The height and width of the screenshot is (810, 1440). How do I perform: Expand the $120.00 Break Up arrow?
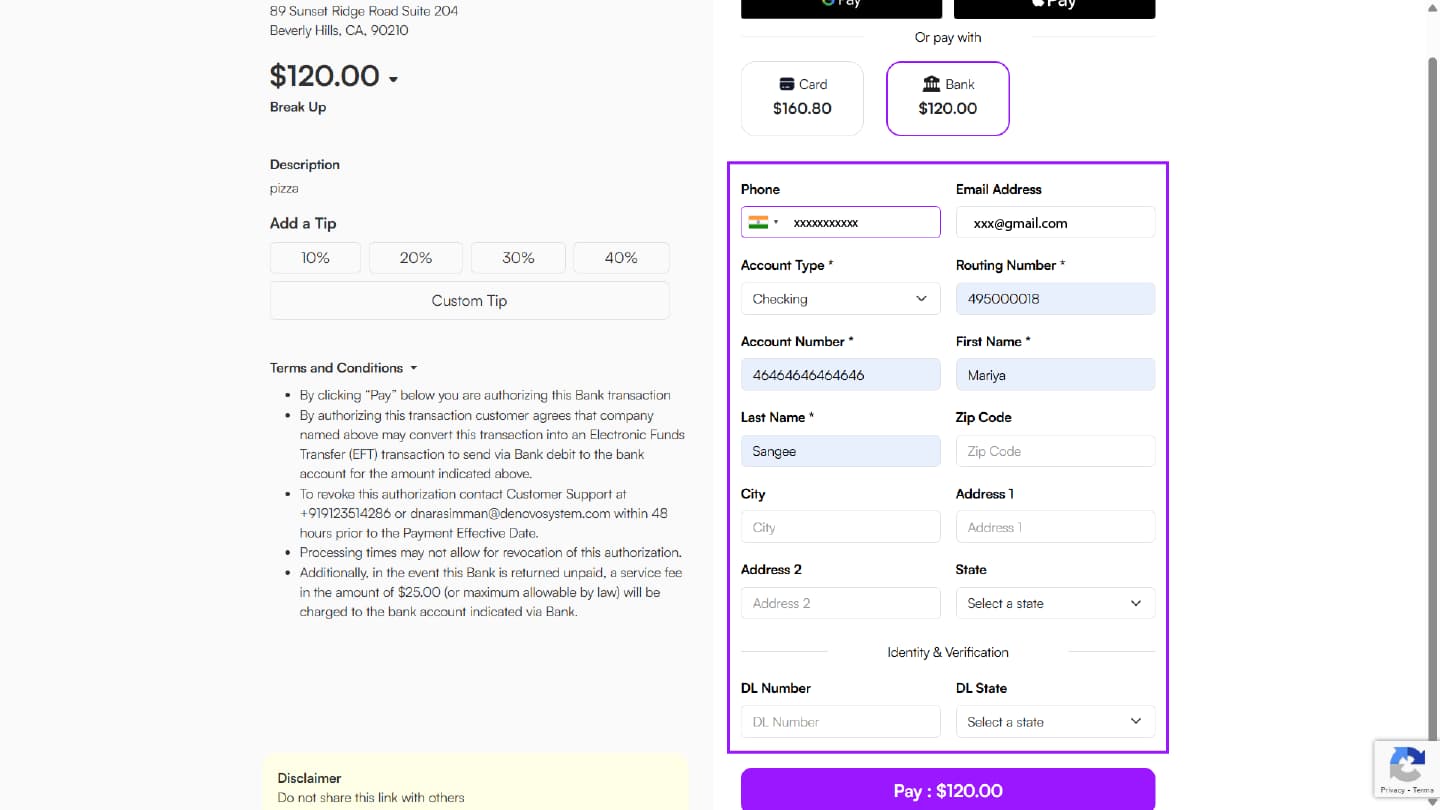(x=393, y=79)
